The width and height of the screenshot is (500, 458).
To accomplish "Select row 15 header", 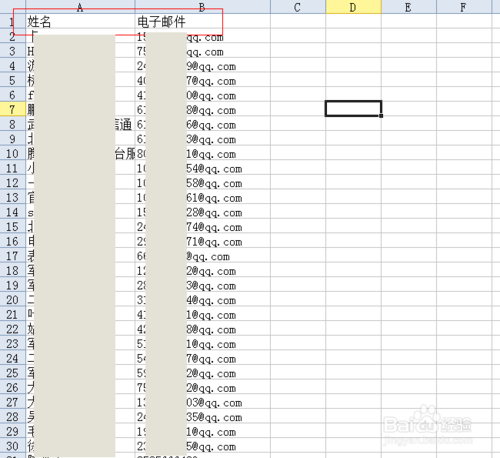I will click(13, 226).
